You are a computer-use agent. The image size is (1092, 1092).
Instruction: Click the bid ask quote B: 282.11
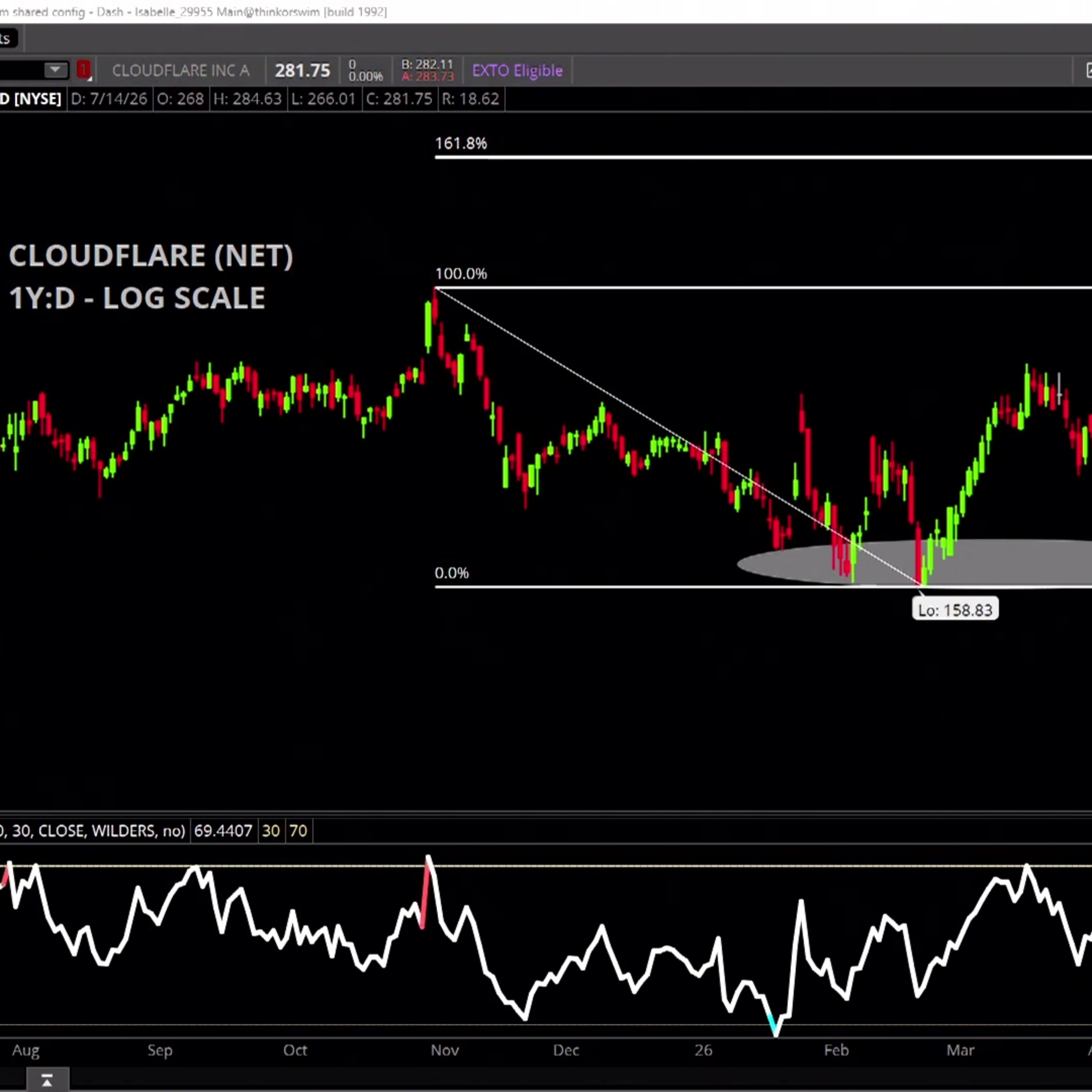(427, 64)
